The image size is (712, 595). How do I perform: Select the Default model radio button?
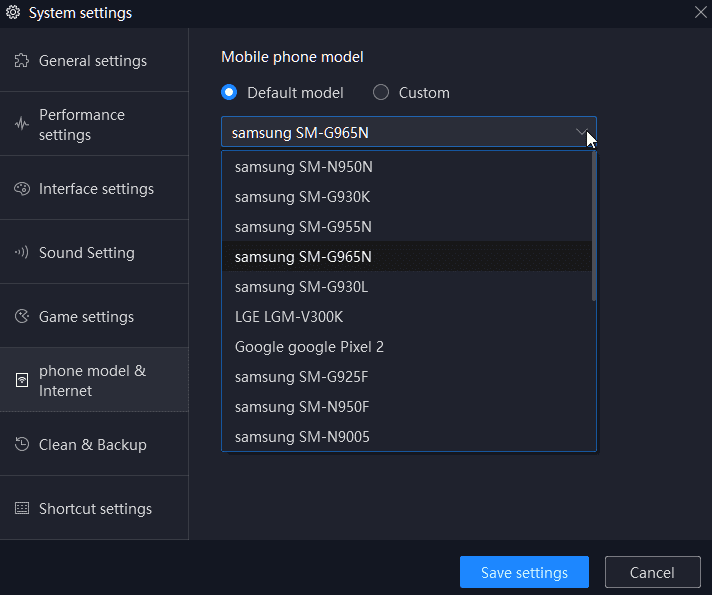229,93
